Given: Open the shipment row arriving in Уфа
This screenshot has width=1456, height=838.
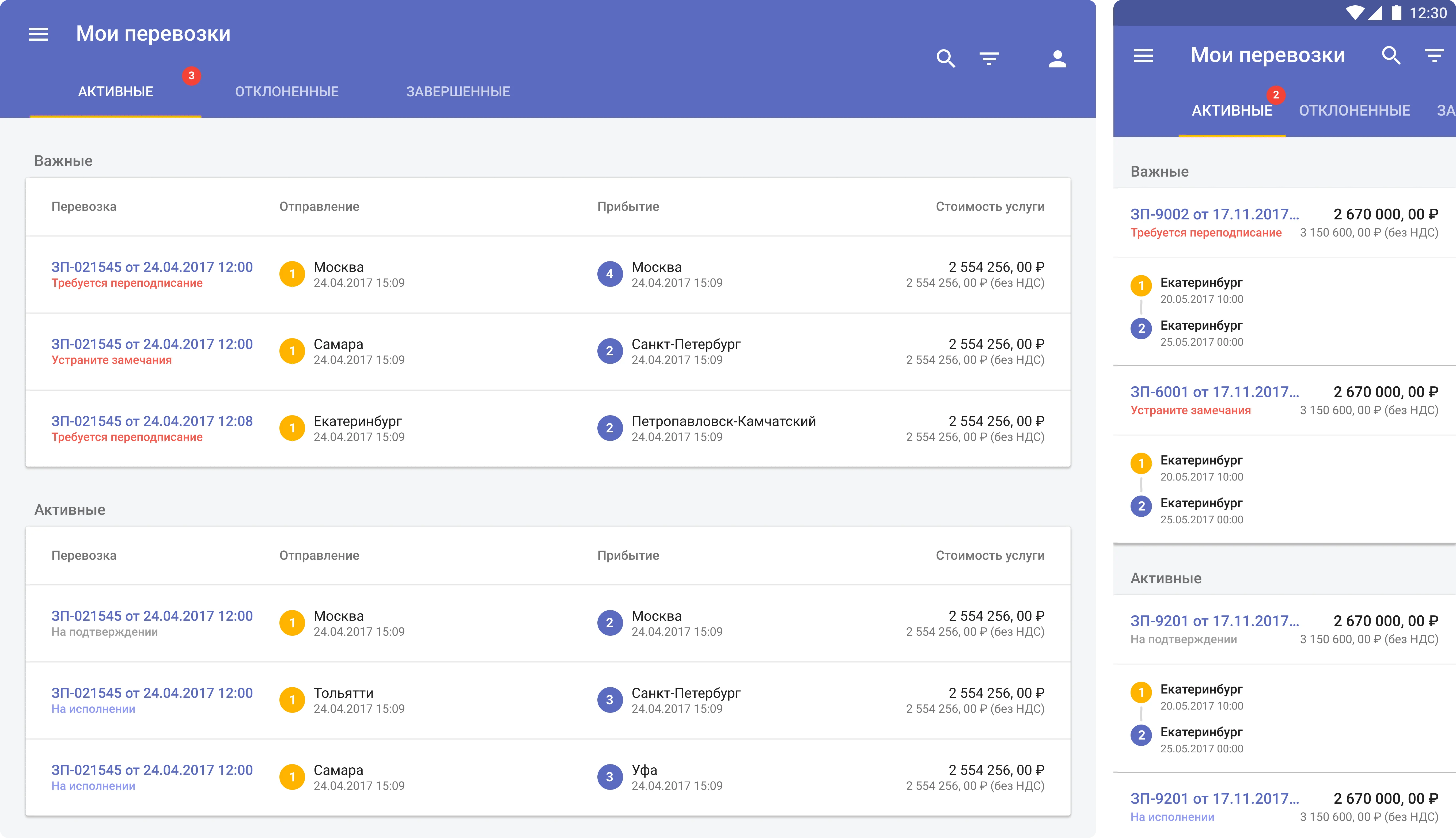Looking at the screenshot, I should [548, 778].
